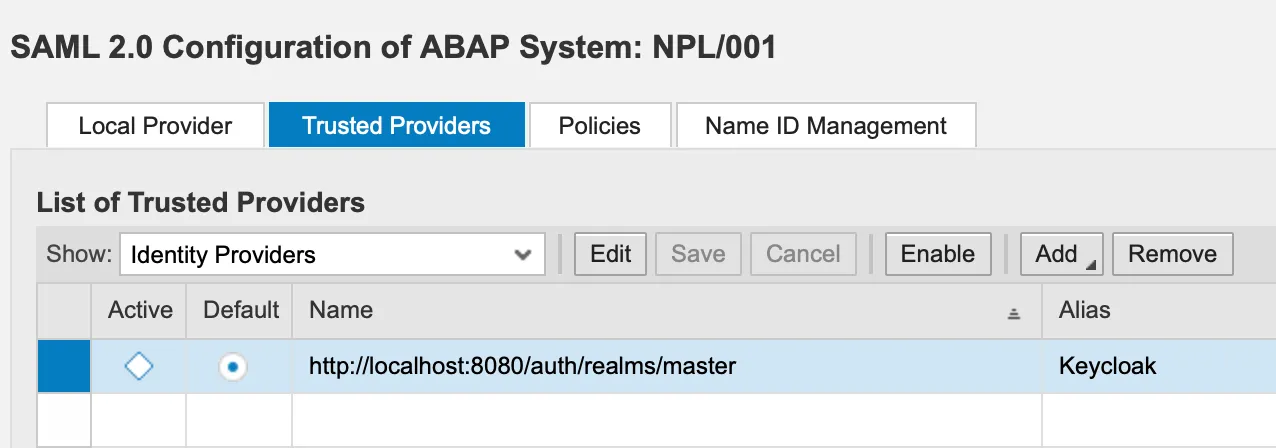Select the Default radio button for Keycloak

233,367
